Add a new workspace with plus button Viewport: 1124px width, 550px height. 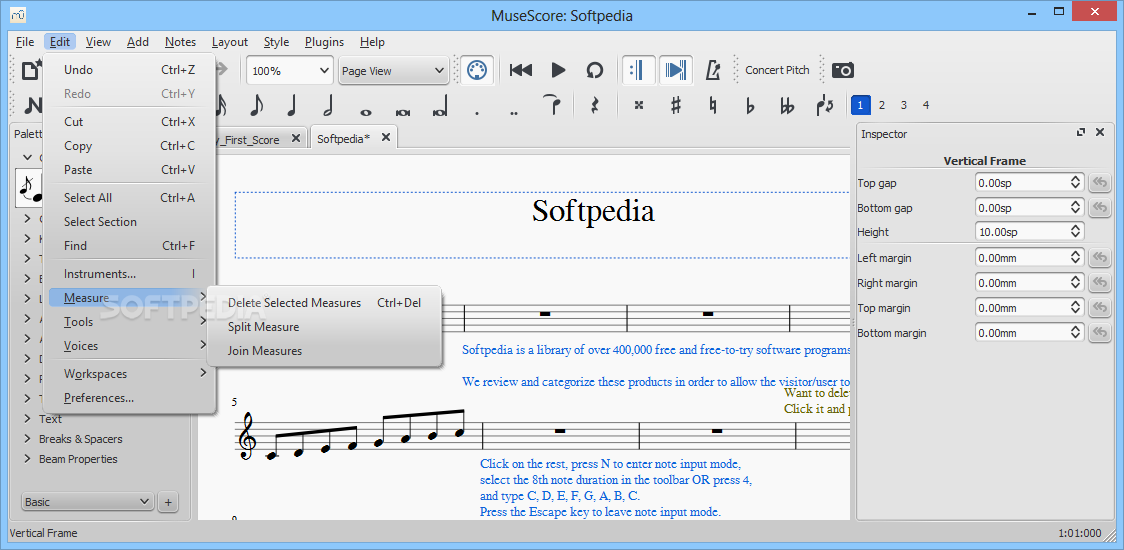click(168, 502)
